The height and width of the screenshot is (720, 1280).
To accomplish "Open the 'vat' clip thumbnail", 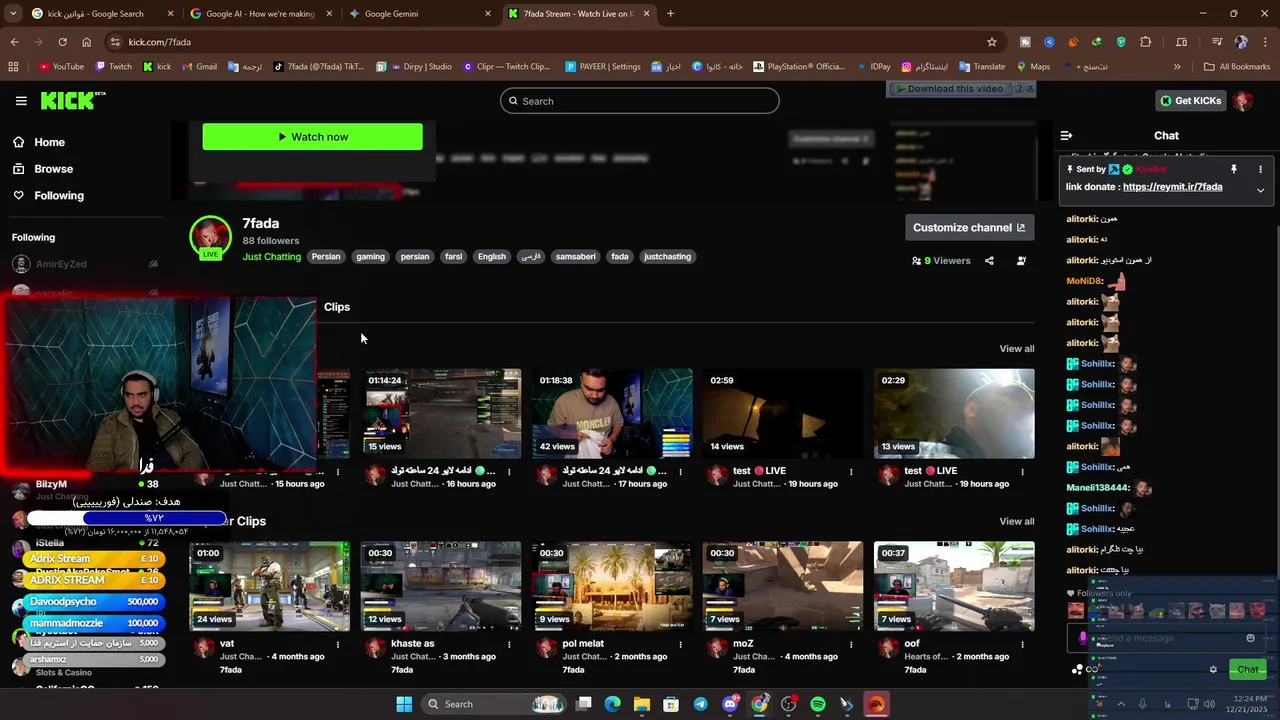I will click(270, 587).
